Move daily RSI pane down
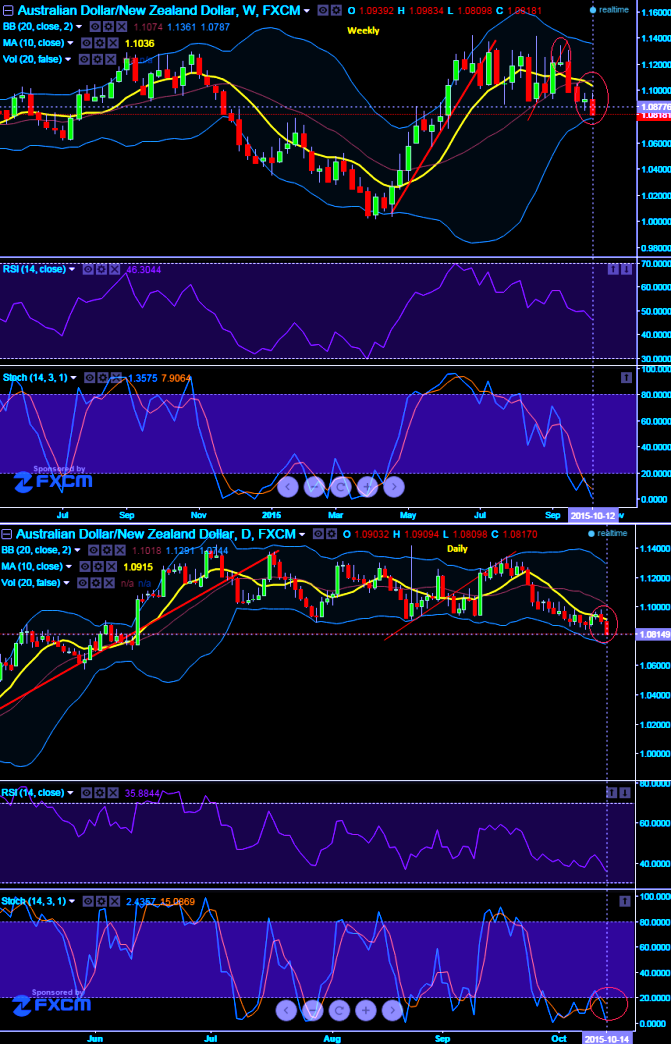Screen dimensions: 671x1044 (x=626, y=793)
